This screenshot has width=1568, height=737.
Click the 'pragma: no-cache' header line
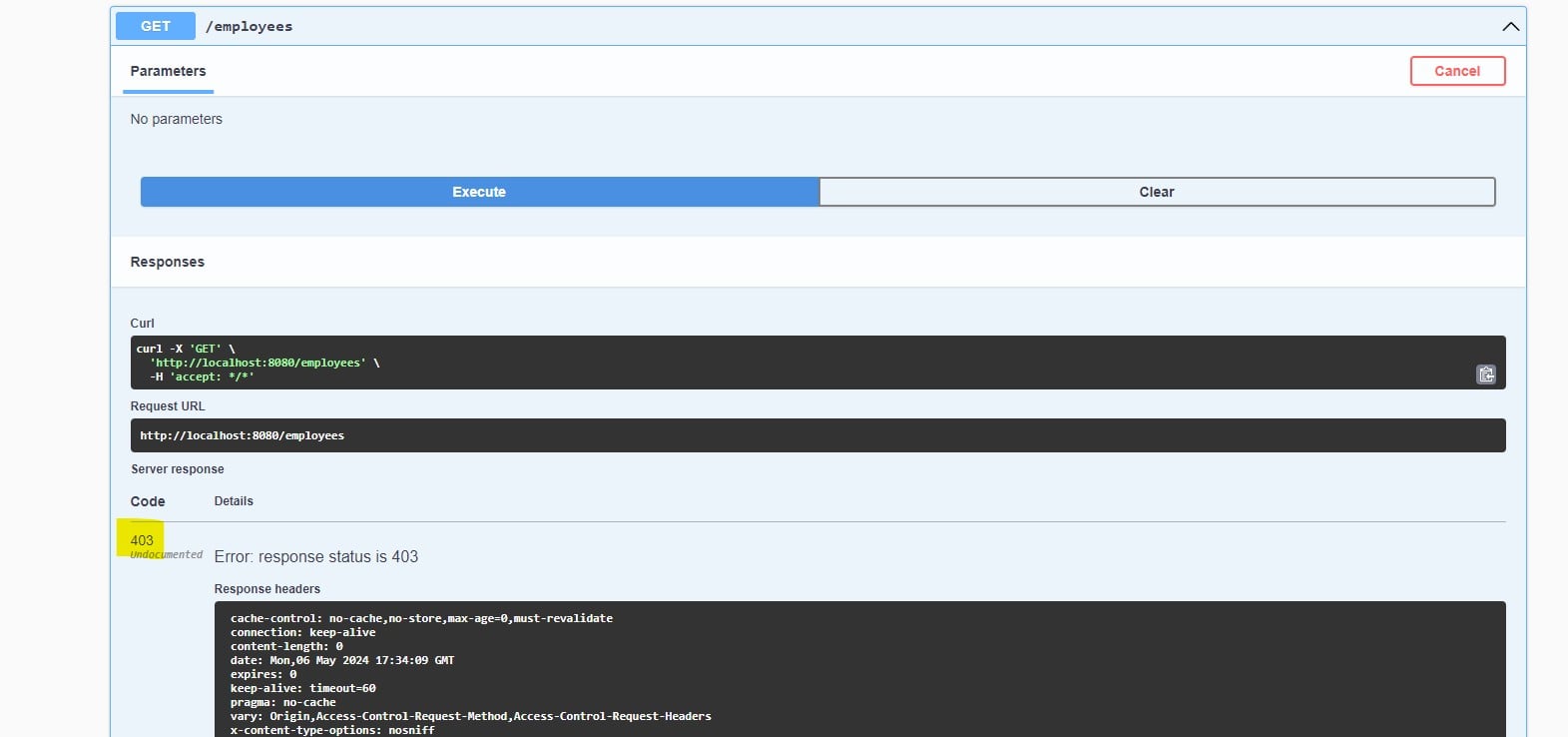(283, 702)
